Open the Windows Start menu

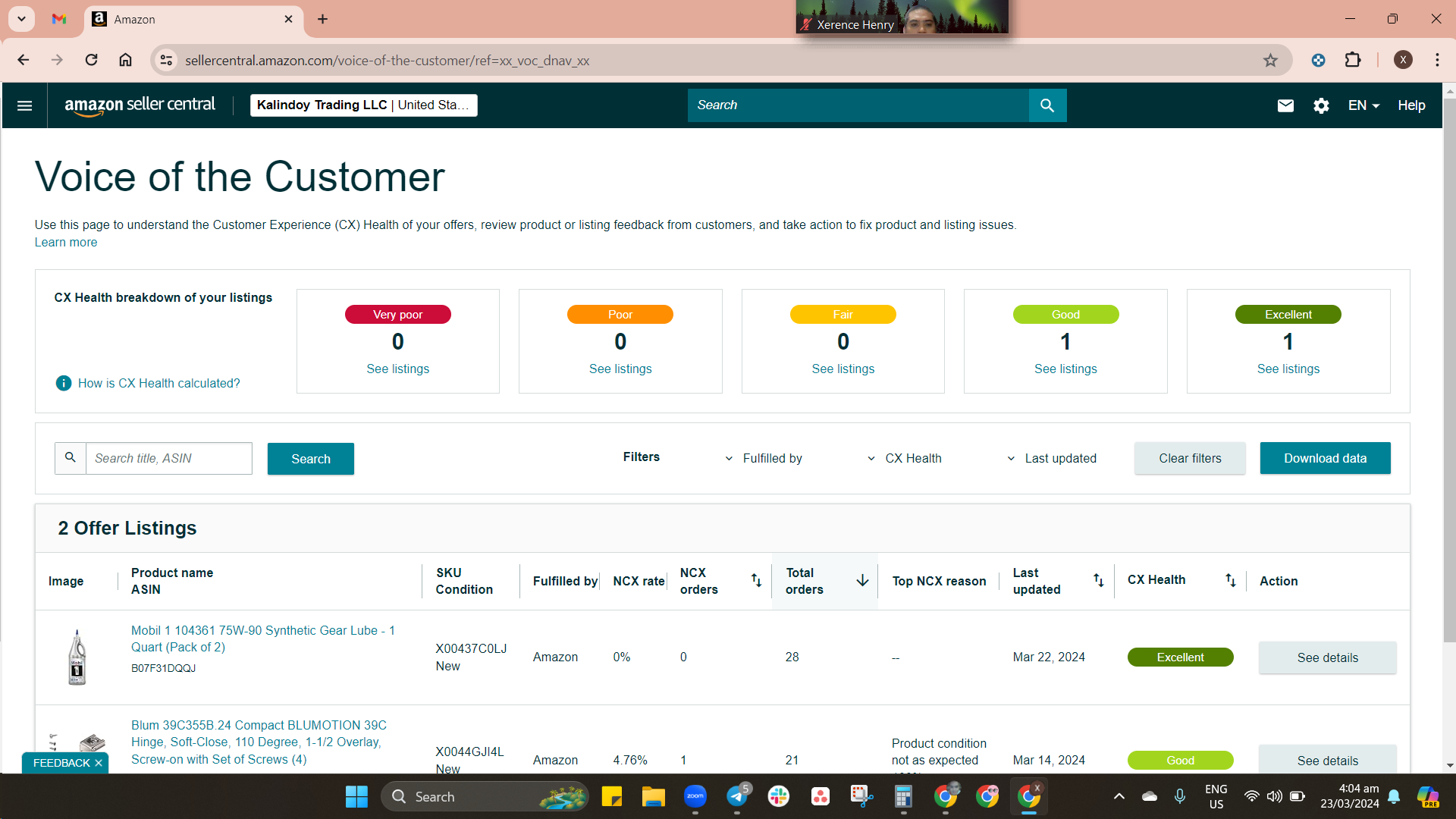click(x=356, y=796)
